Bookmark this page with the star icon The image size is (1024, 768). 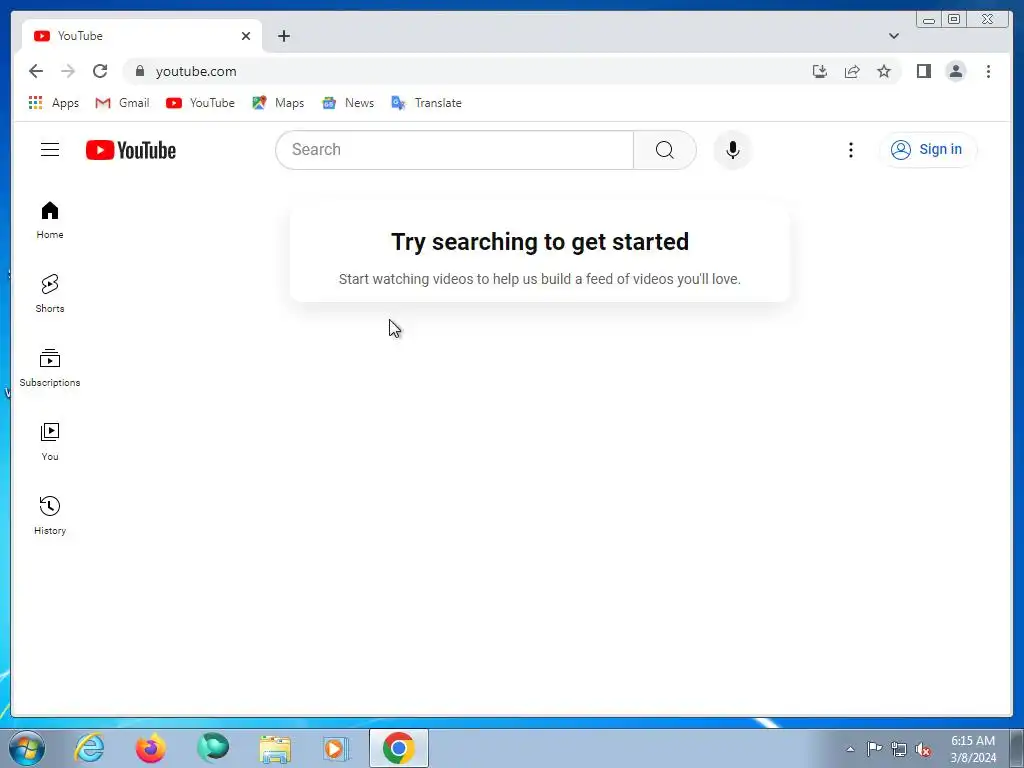point(884,71)
